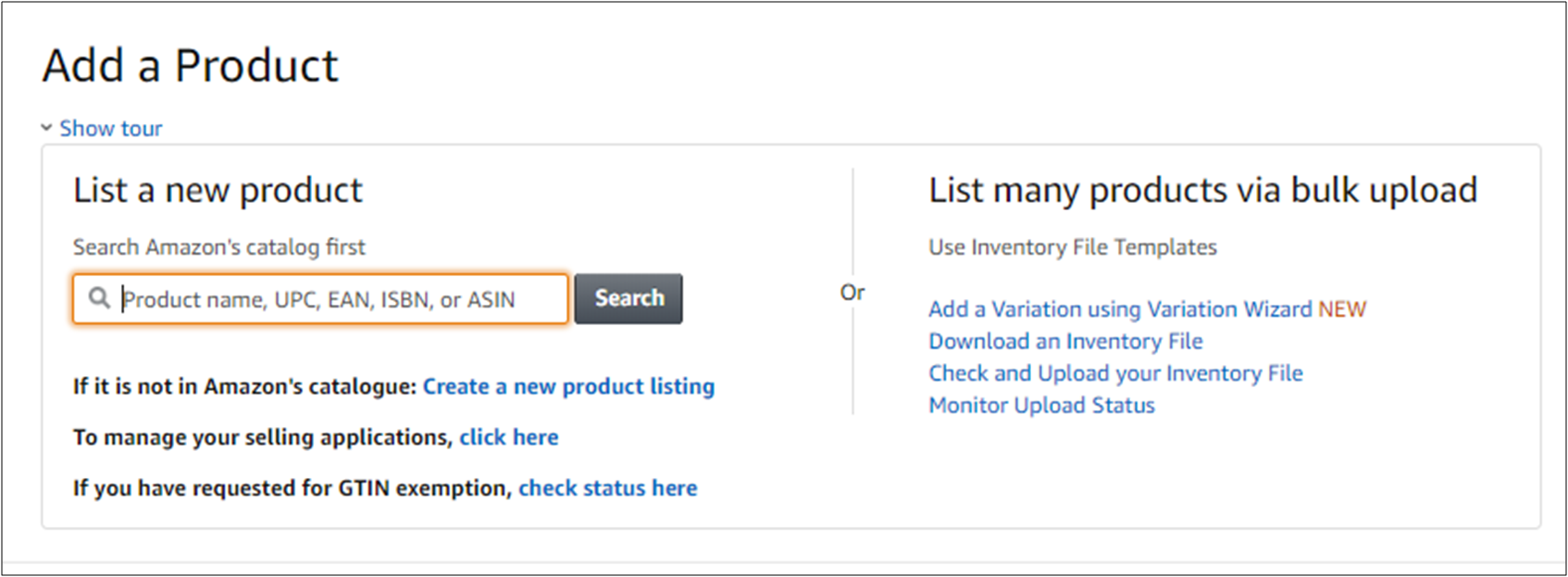Open Check and Upload your Inventory File
Viewport: 1568px width, 577px height.
(1115, 373)
